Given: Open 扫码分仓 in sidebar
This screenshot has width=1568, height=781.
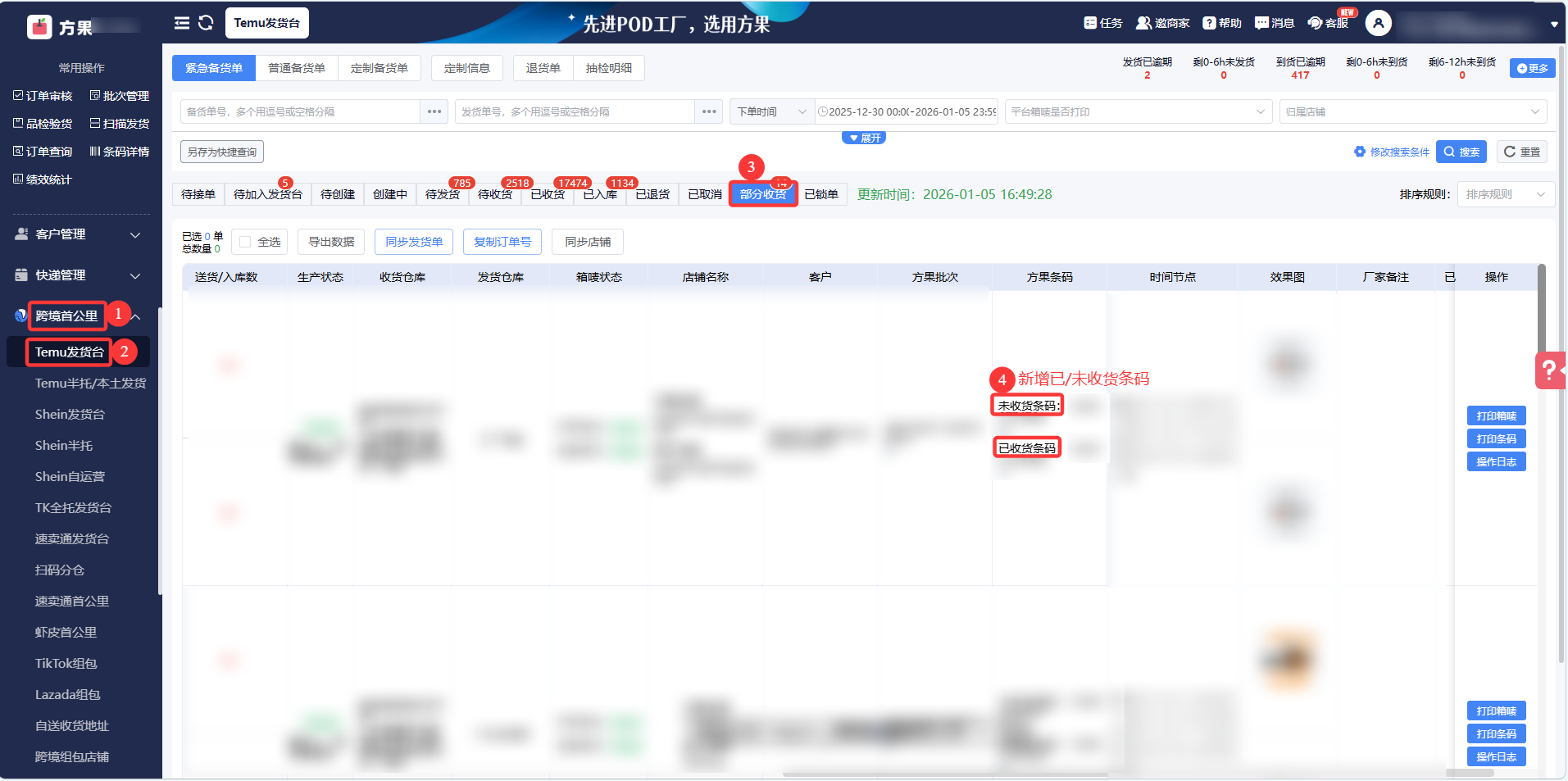Looking at the screenshot, I should click(60, 570).
